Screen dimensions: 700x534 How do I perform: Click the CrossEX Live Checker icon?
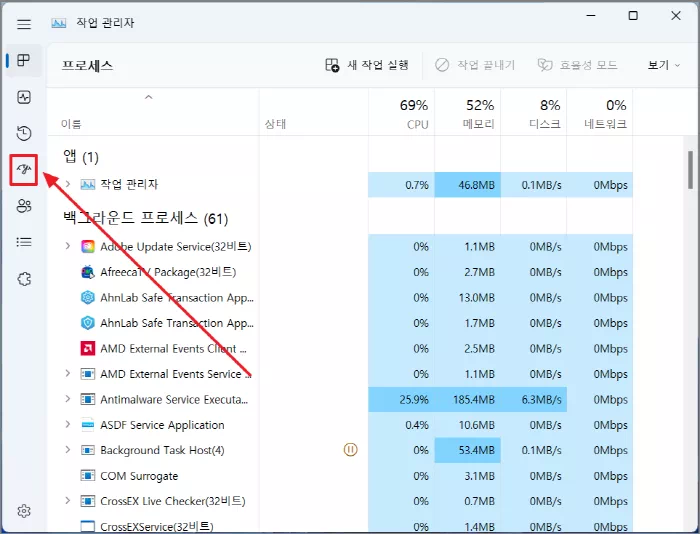coord(88,501)
